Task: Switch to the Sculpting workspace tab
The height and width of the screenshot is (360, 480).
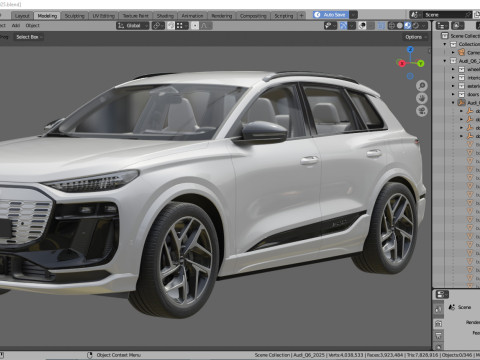Action: [74, 16]
